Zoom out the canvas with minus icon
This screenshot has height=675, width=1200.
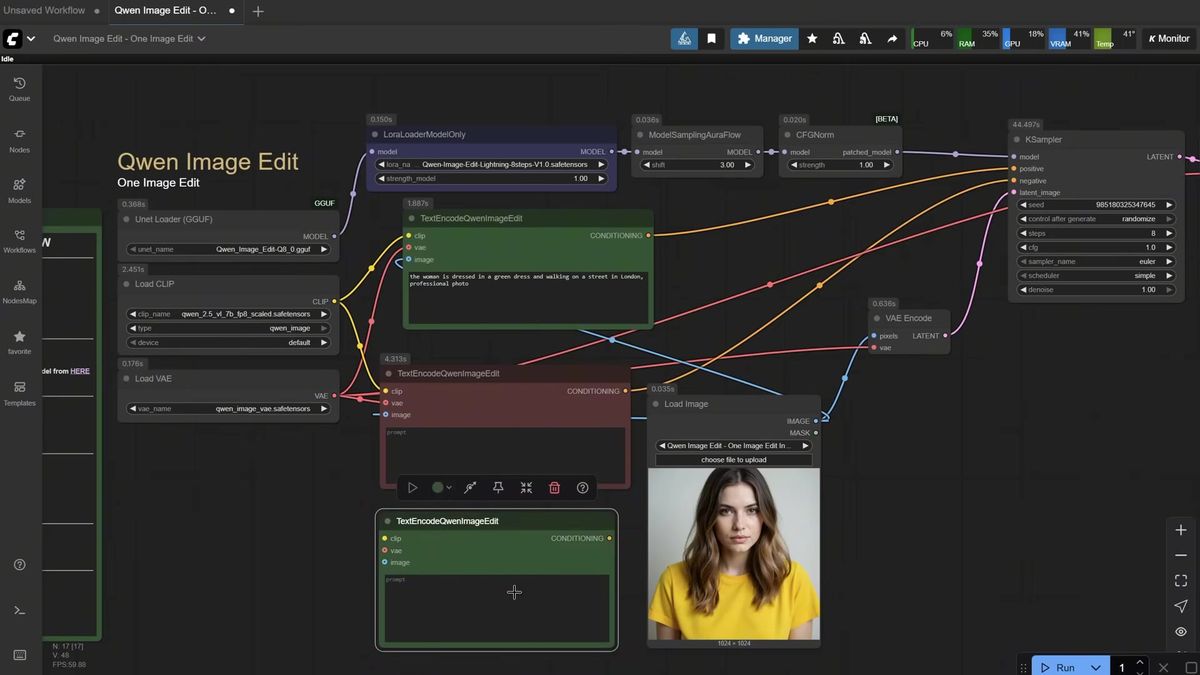1181,555
